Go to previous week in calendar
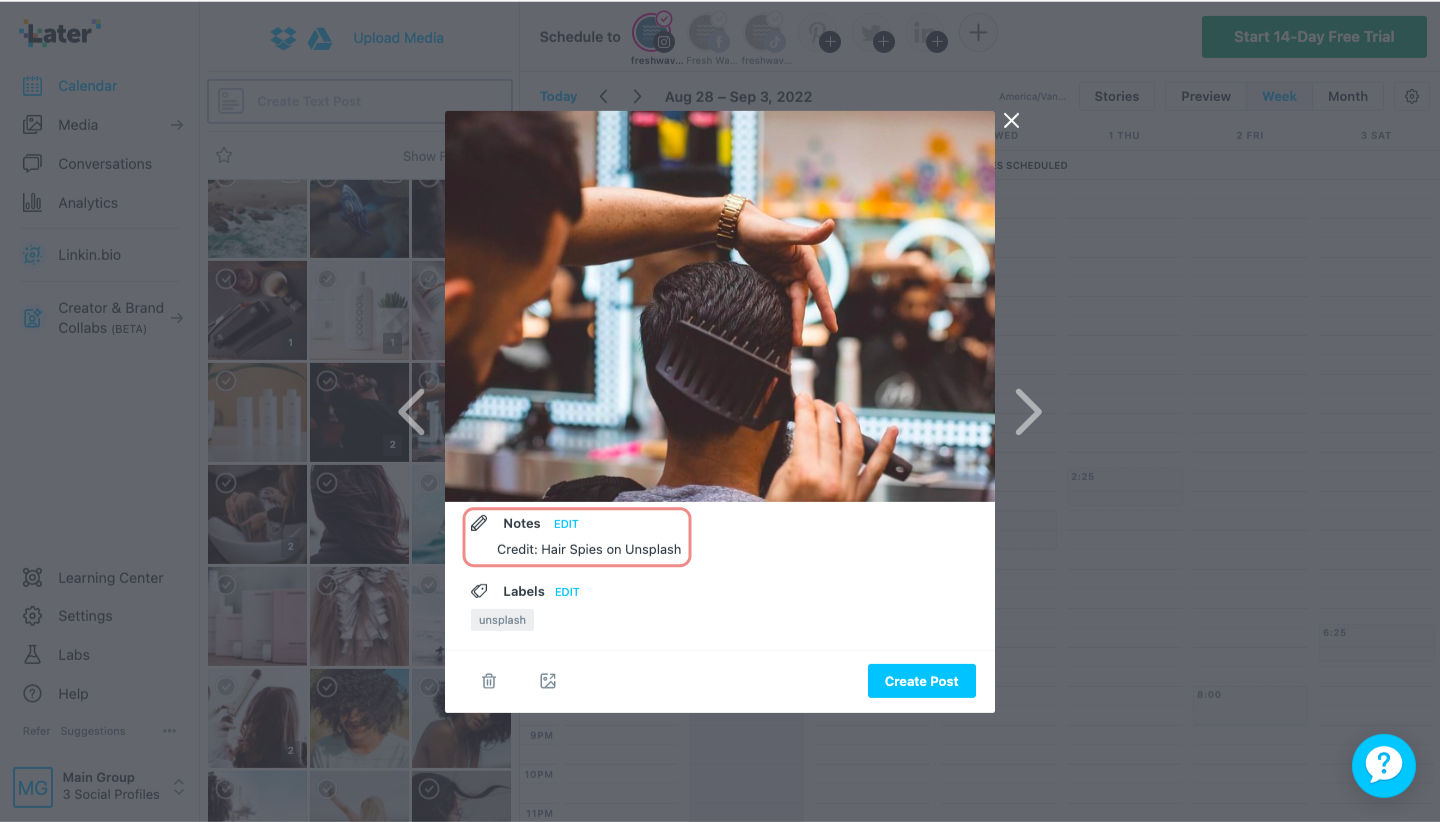 tap(604, 96)
